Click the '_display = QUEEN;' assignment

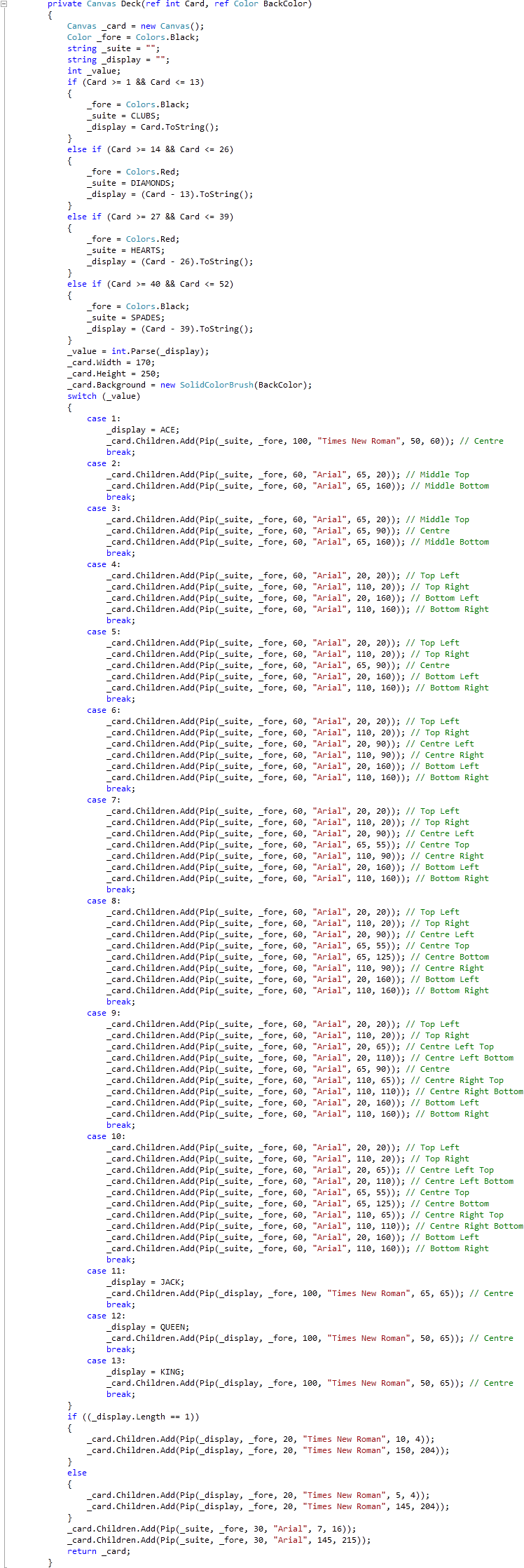pyautogui.click(x=148, y=1327)
